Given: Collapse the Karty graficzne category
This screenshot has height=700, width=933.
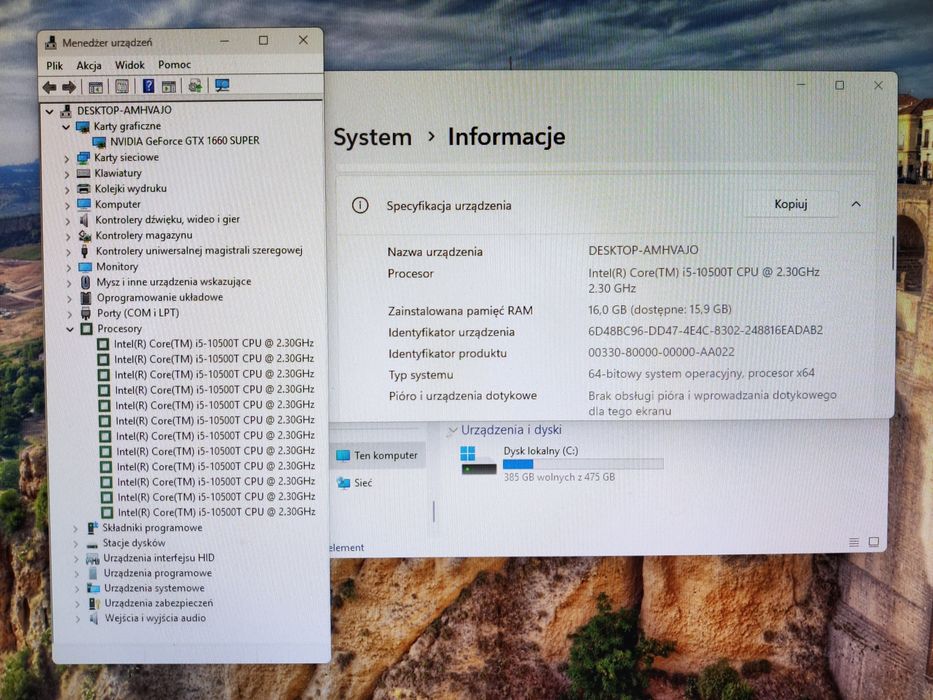Looking at the screenshot, I should click(x=66, y=127).
